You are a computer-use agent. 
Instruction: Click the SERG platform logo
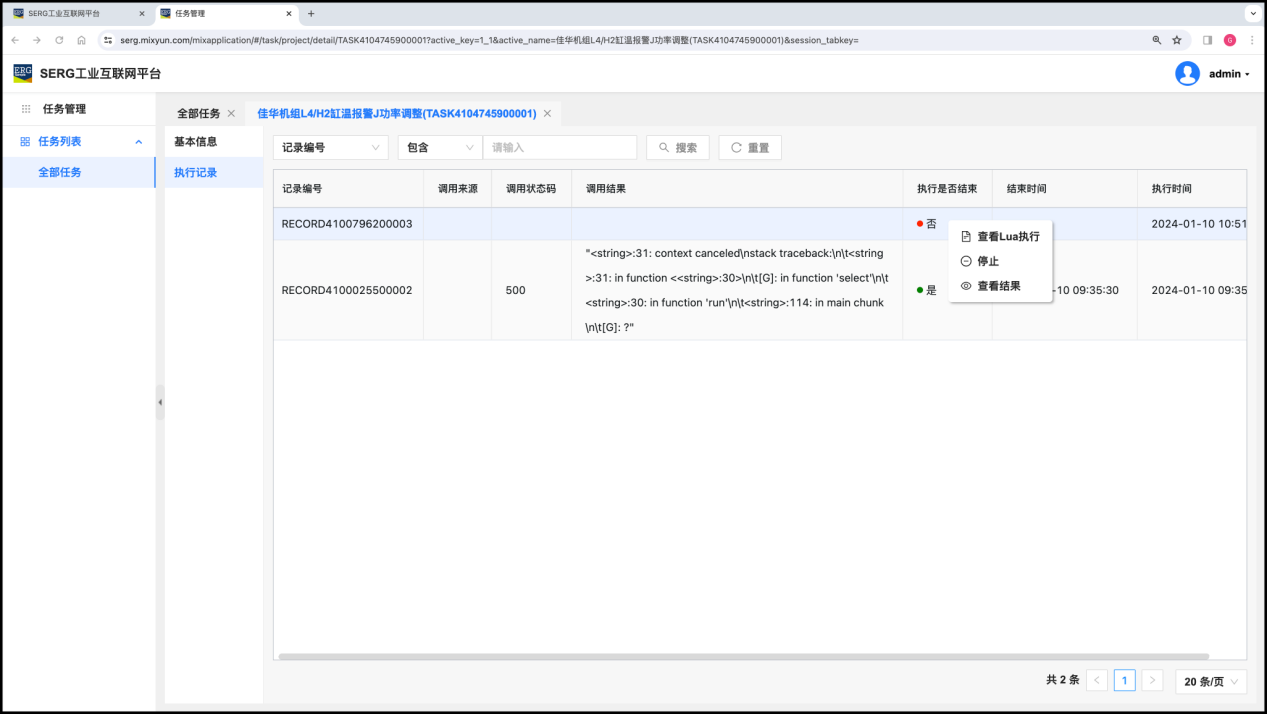coord(22,73)
